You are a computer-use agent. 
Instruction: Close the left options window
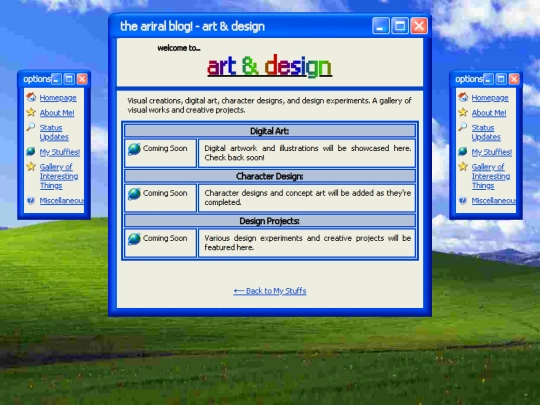(82, 79)
